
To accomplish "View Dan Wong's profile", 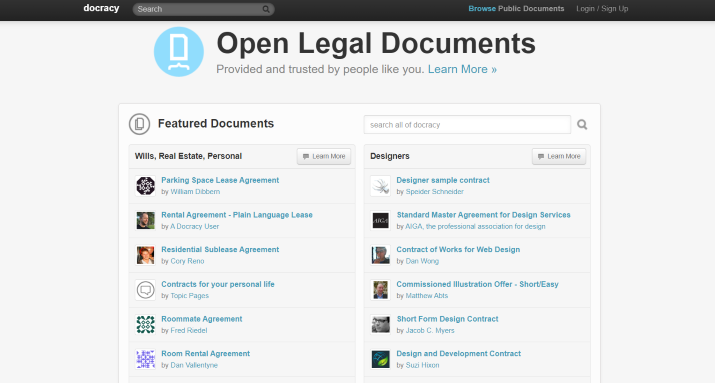I will pos(422,261).
